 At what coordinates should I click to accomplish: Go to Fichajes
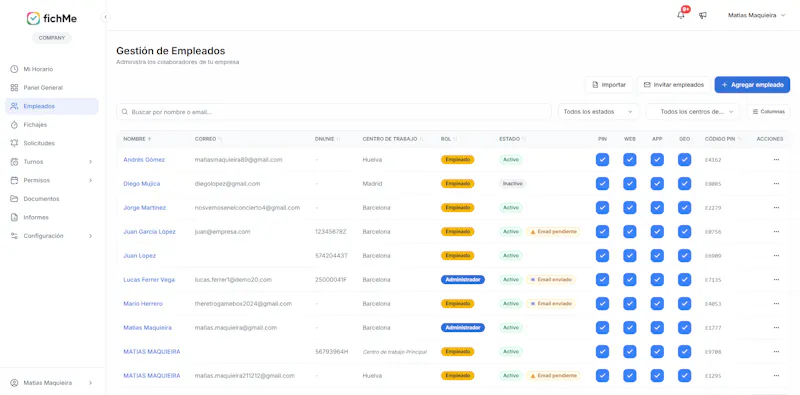(52, 125)
